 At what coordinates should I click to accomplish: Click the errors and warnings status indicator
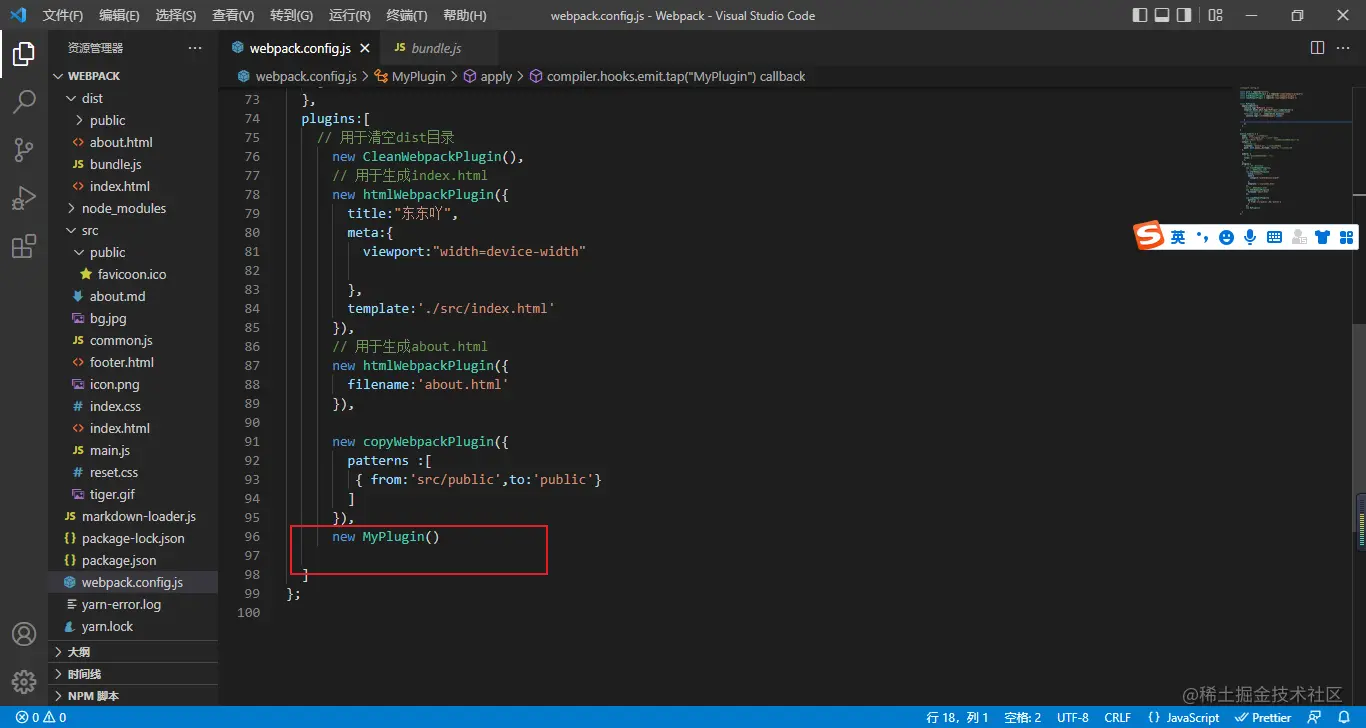(41, 718)
